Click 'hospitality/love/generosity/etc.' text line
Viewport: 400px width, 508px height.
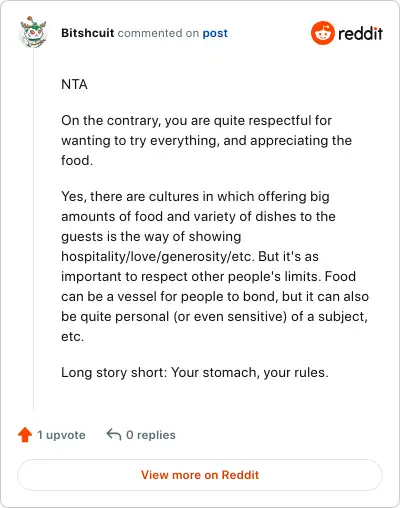[x=190, y=256]
